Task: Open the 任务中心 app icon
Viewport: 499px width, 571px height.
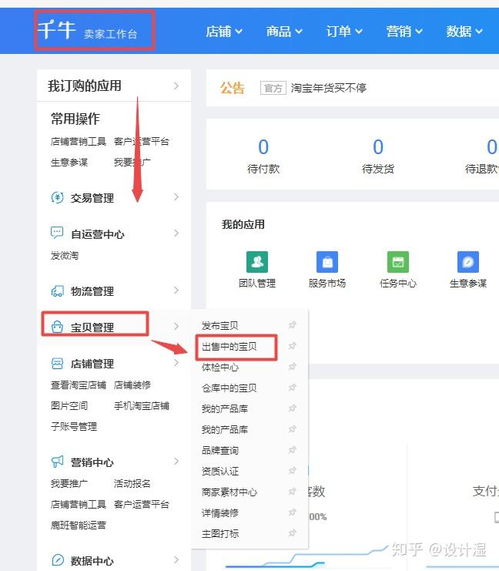Action: (x=398, y=262)
